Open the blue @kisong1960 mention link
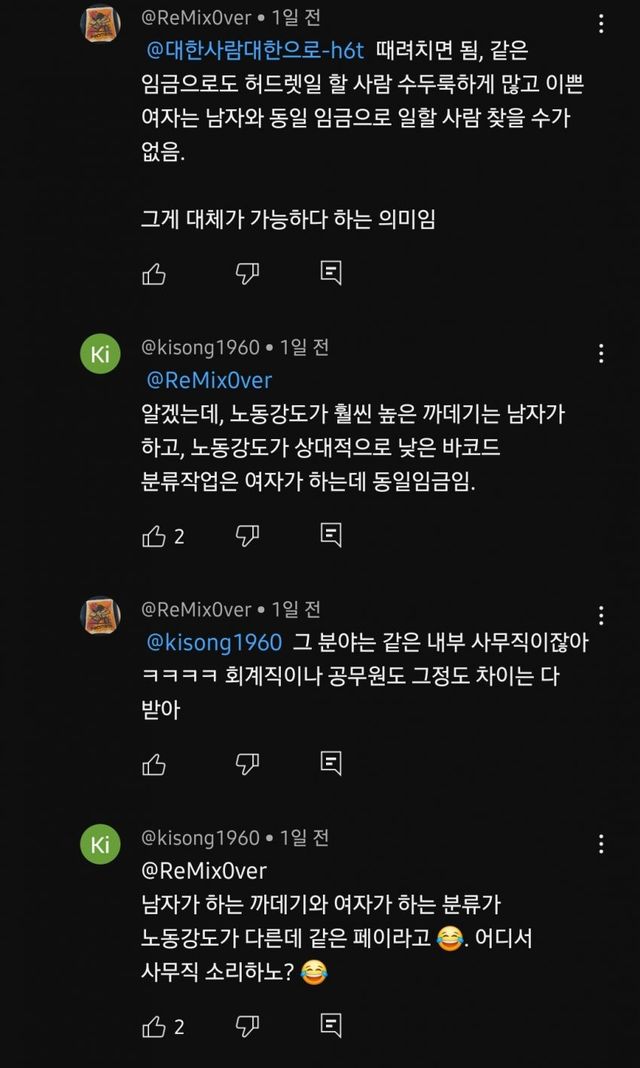The width and height of the screenshot is (640, 1068). [214, 642]
